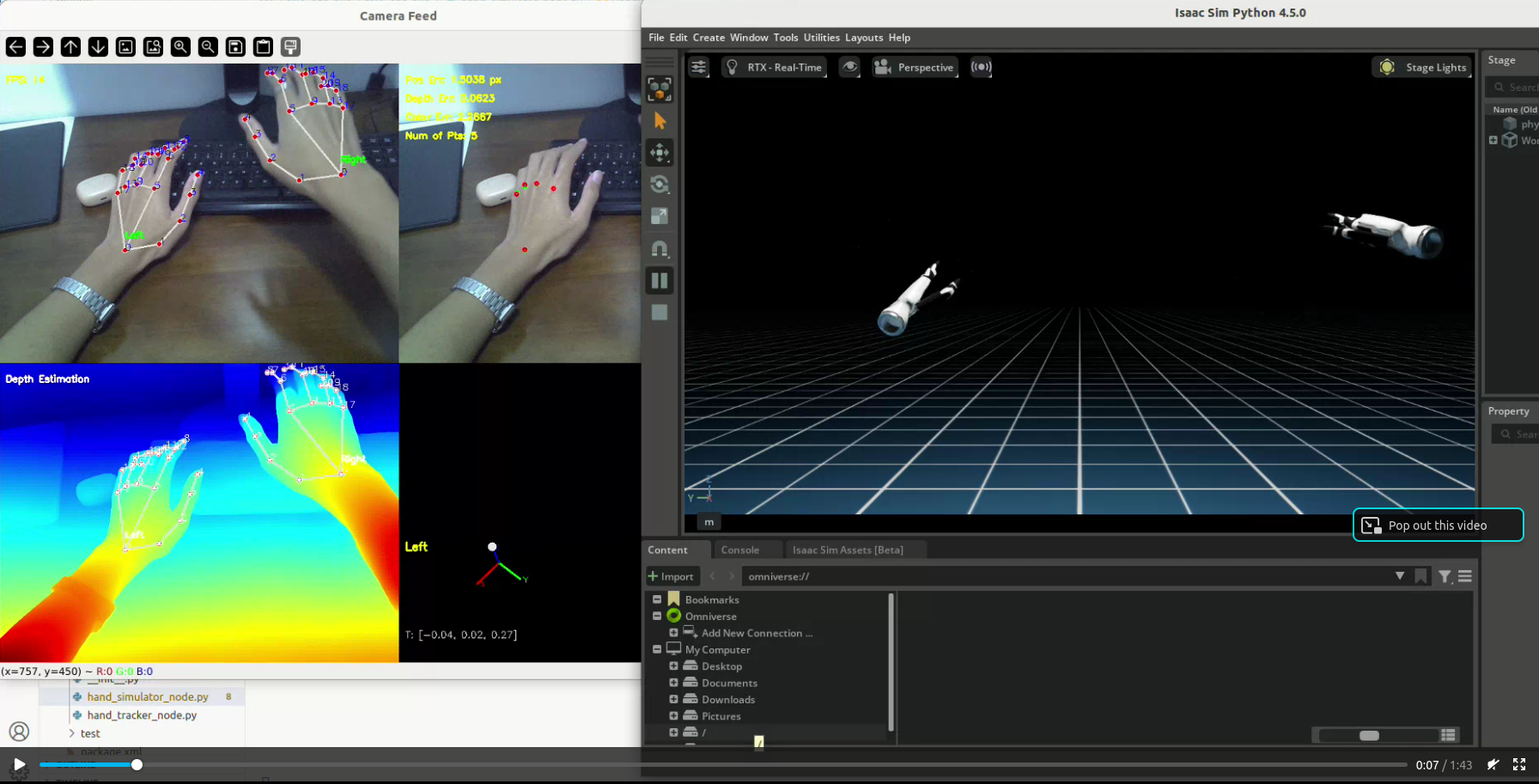
Task: Open the Help menu
Action: (899, 38)
